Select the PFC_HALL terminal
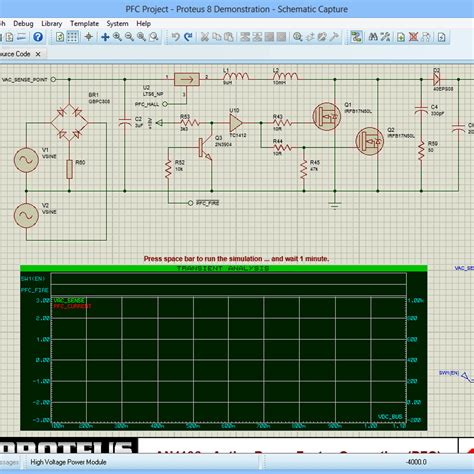 (151, 104)
